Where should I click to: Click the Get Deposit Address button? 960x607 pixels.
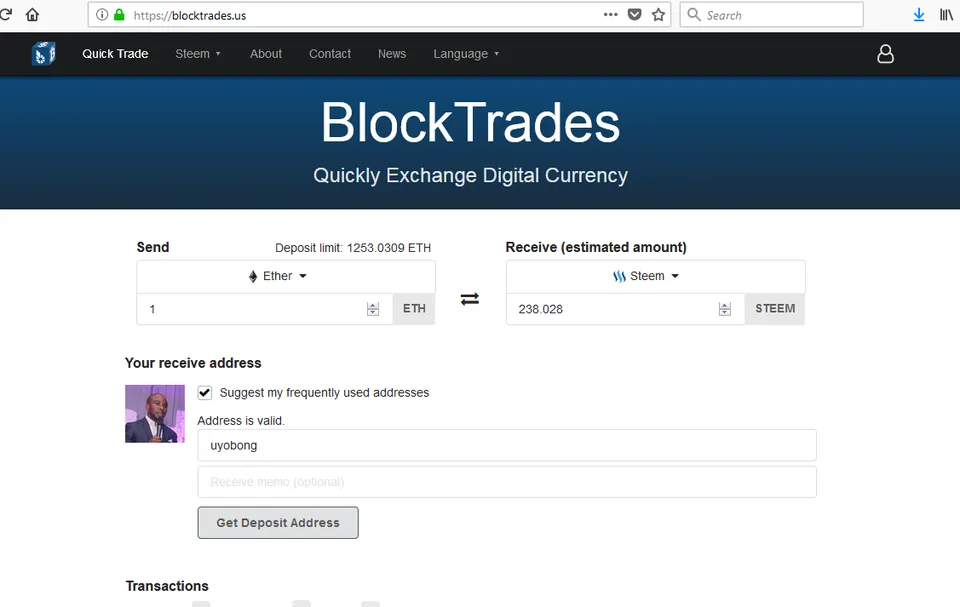[278, 522]
